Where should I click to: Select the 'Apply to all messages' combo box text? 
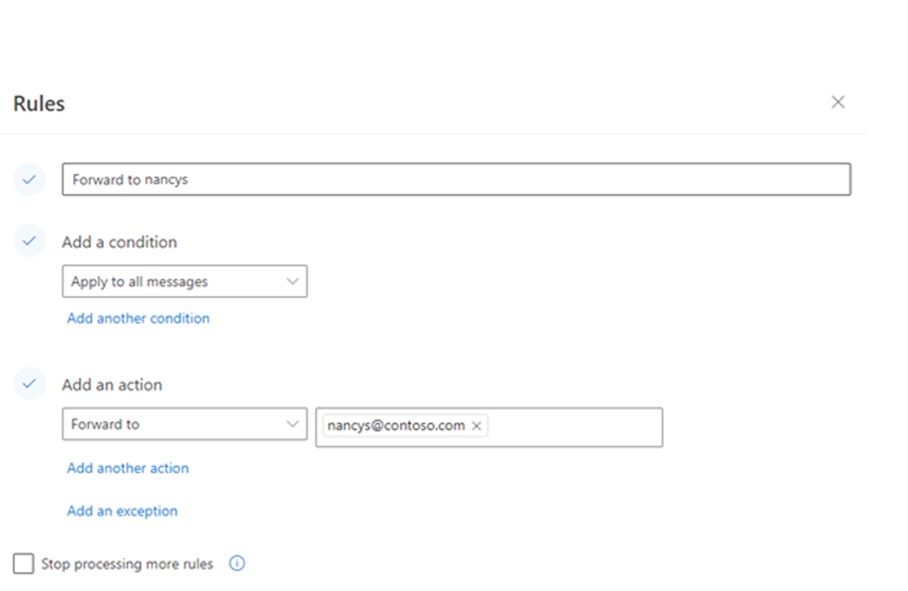click(140, 282)
